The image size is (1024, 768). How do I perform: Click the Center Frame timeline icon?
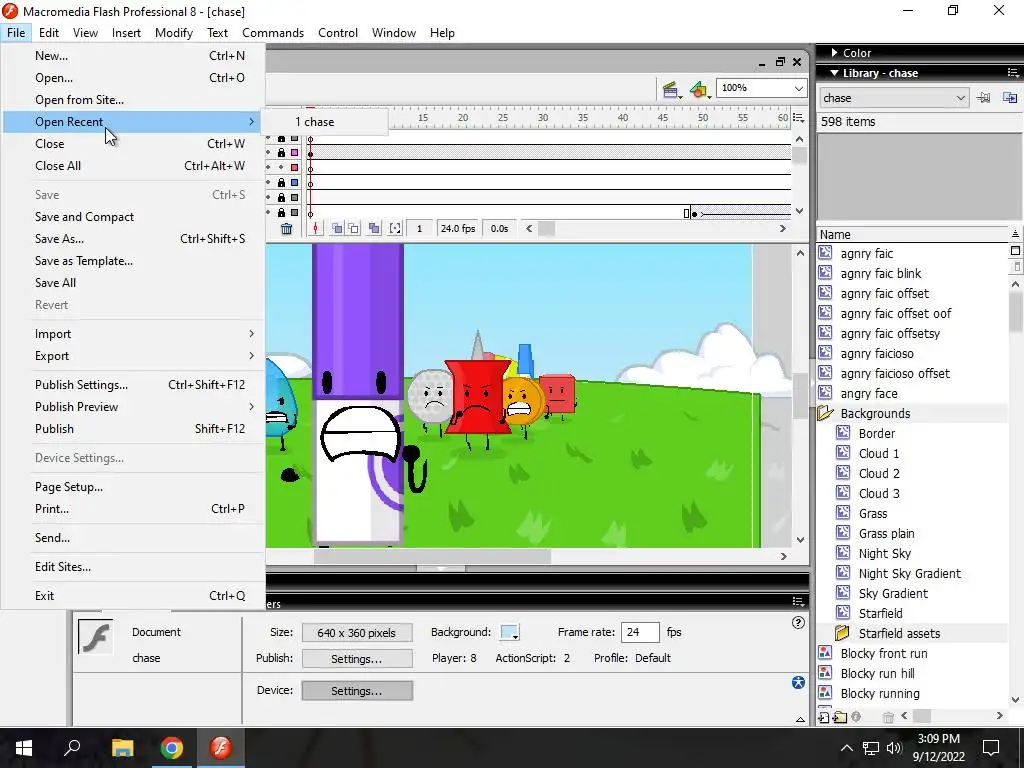click(315, 229)
